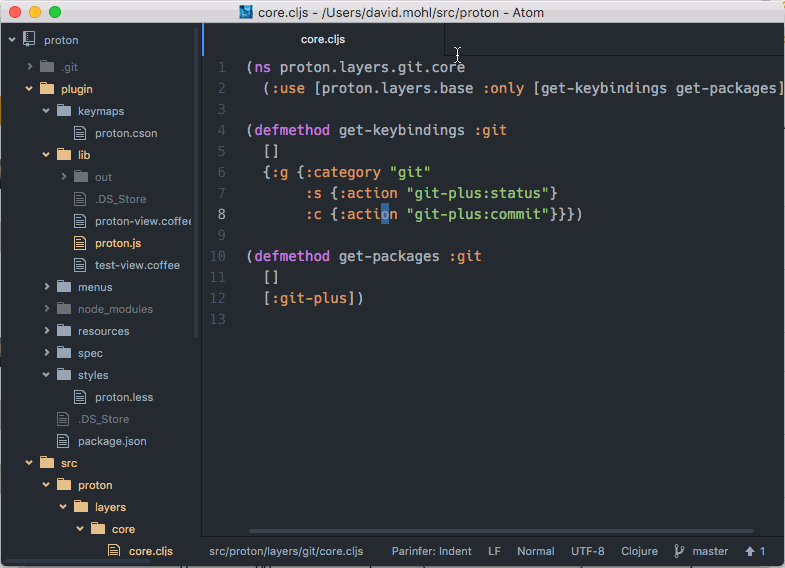785x568 pixels.
Task: Click the package.json file icon
Action: 63,441
